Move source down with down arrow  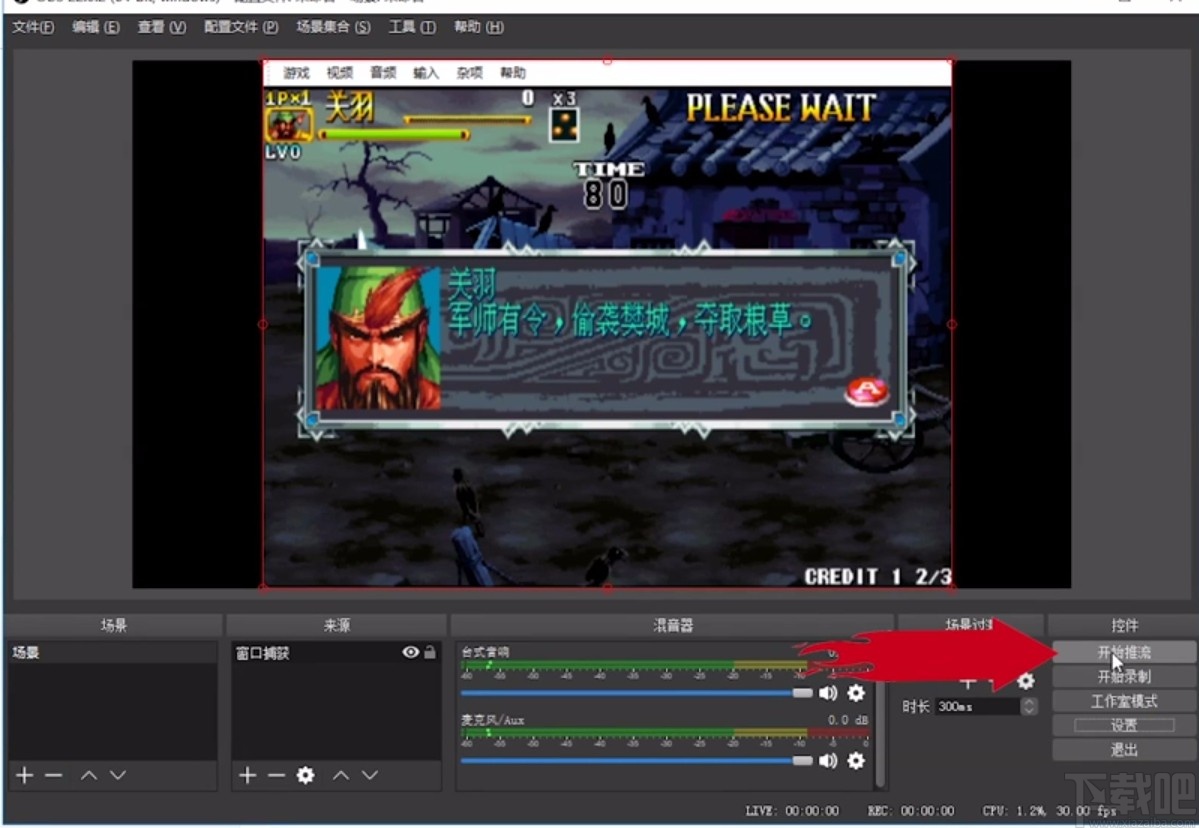[x=370, y=775]
